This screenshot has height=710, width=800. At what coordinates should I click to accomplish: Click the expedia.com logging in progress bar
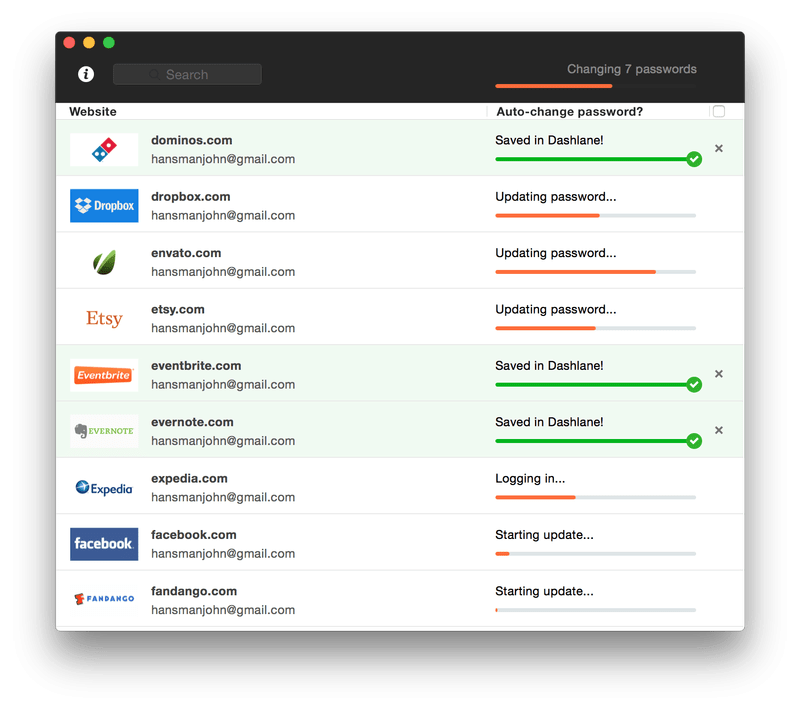[595, 497]
